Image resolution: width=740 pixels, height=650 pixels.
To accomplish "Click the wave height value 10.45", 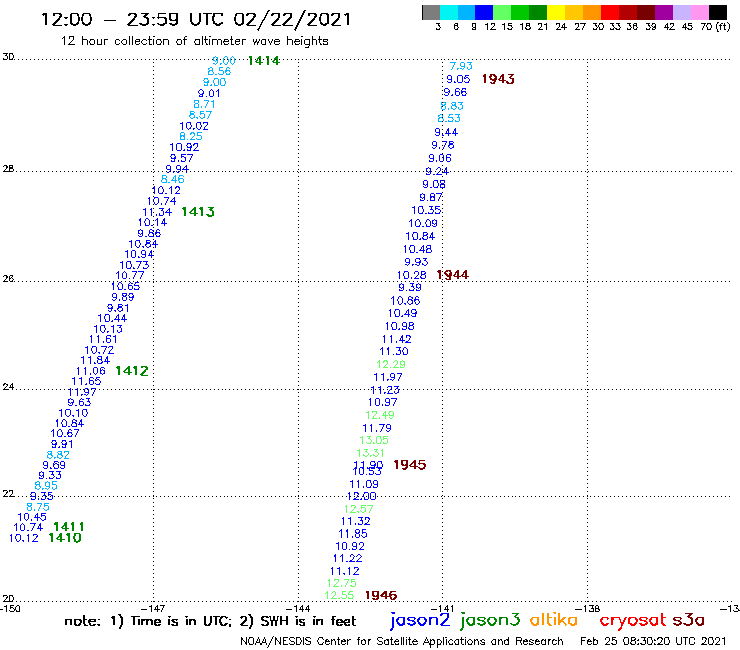I will pyautogui.click(x=32, y=517).
